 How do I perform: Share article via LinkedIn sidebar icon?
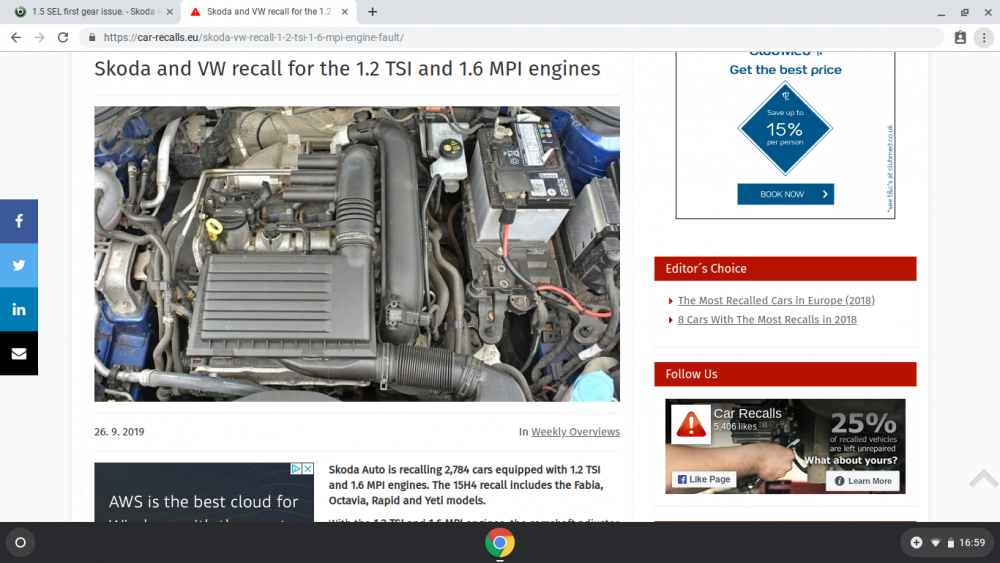pyautogui.click(x=18, y=309)
